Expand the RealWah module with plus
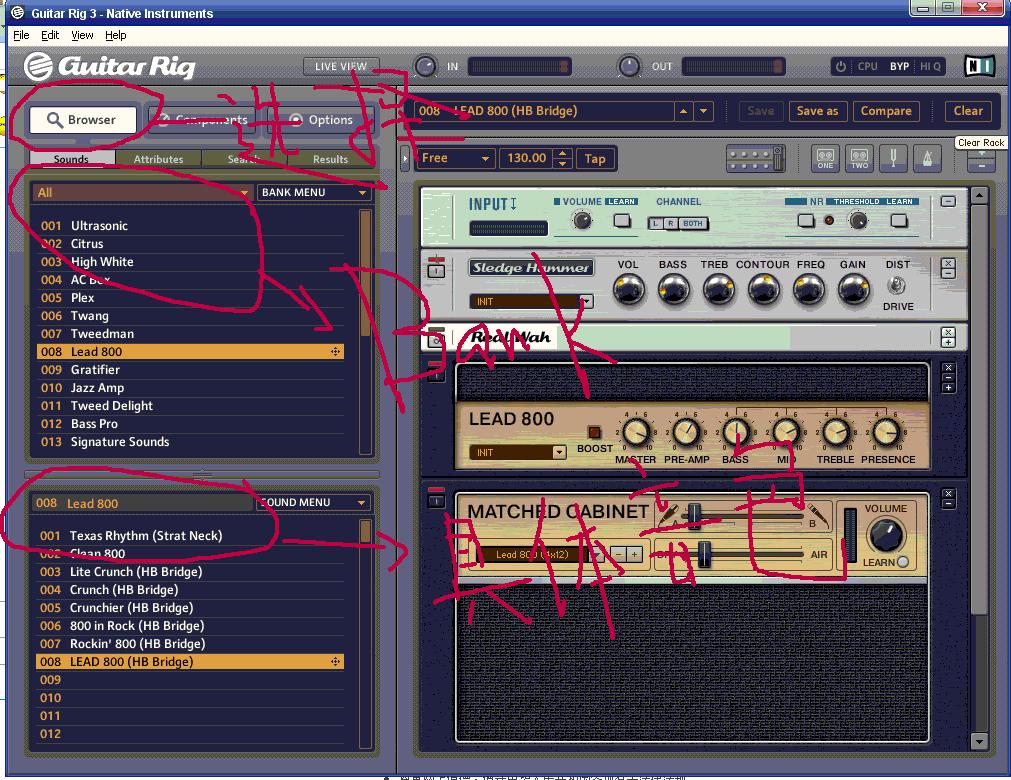The image size is (1011, 780). pos(948,342)
